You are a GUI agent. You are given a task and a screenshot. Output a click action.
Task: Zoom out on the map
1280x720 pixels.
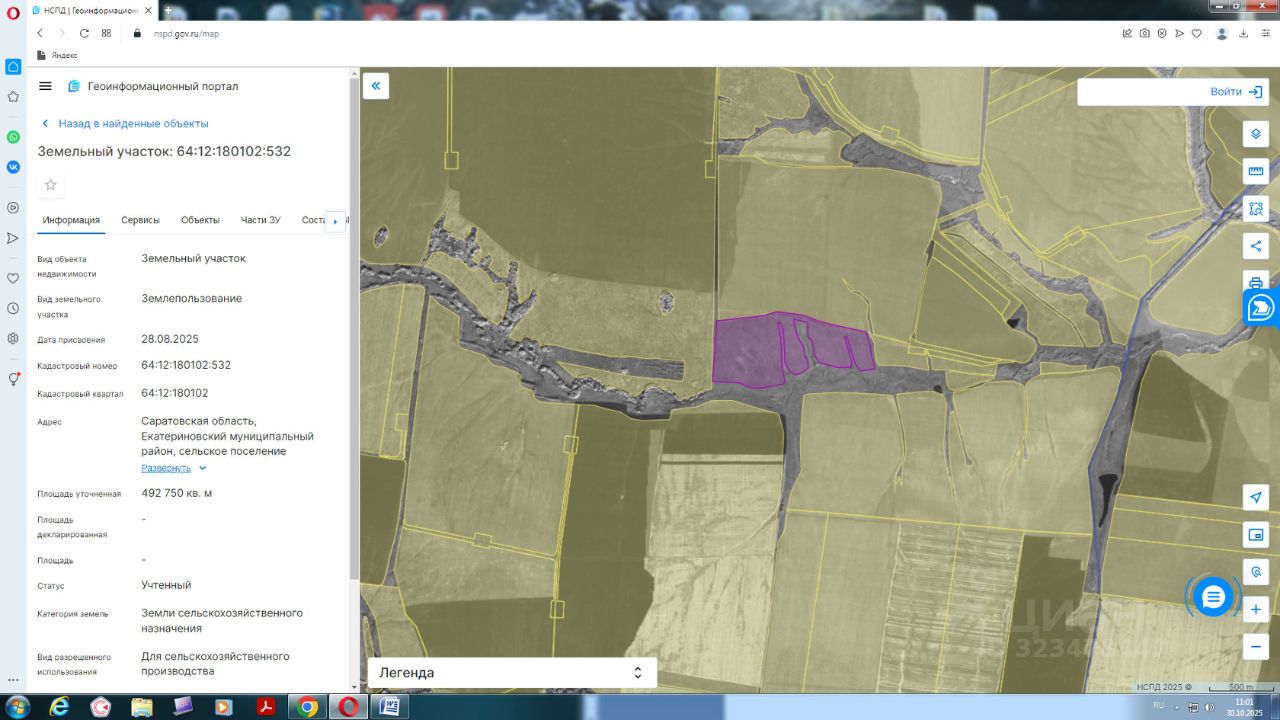click(x=1256, y=646)
